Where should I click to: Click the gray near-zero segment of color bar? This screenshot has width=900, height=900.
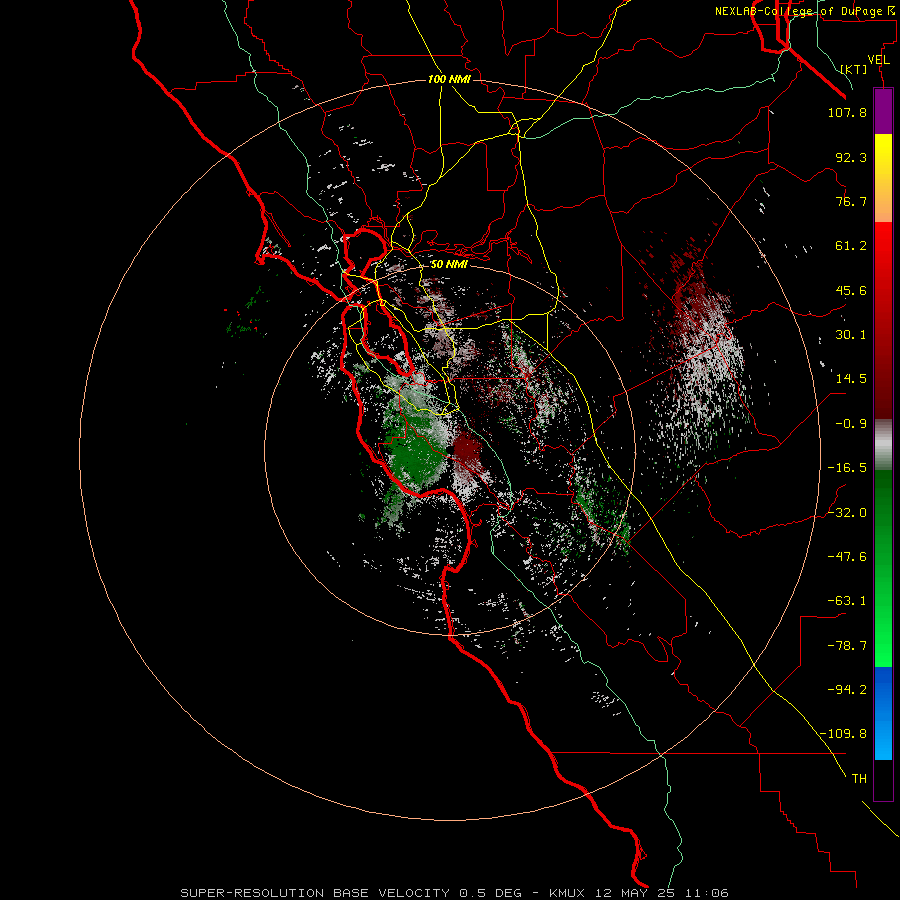[883, 445]
